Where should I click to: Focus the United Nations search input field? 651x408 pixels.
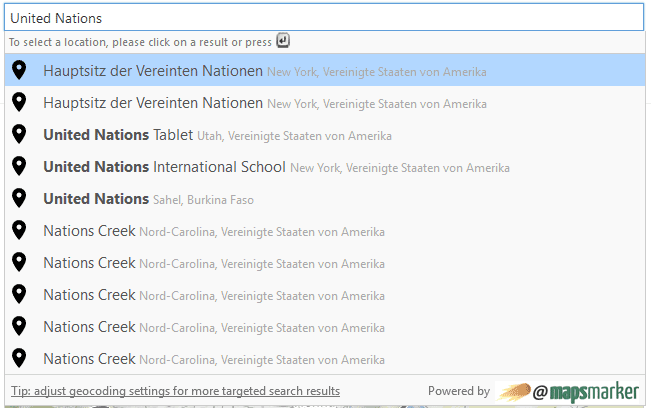324,17
